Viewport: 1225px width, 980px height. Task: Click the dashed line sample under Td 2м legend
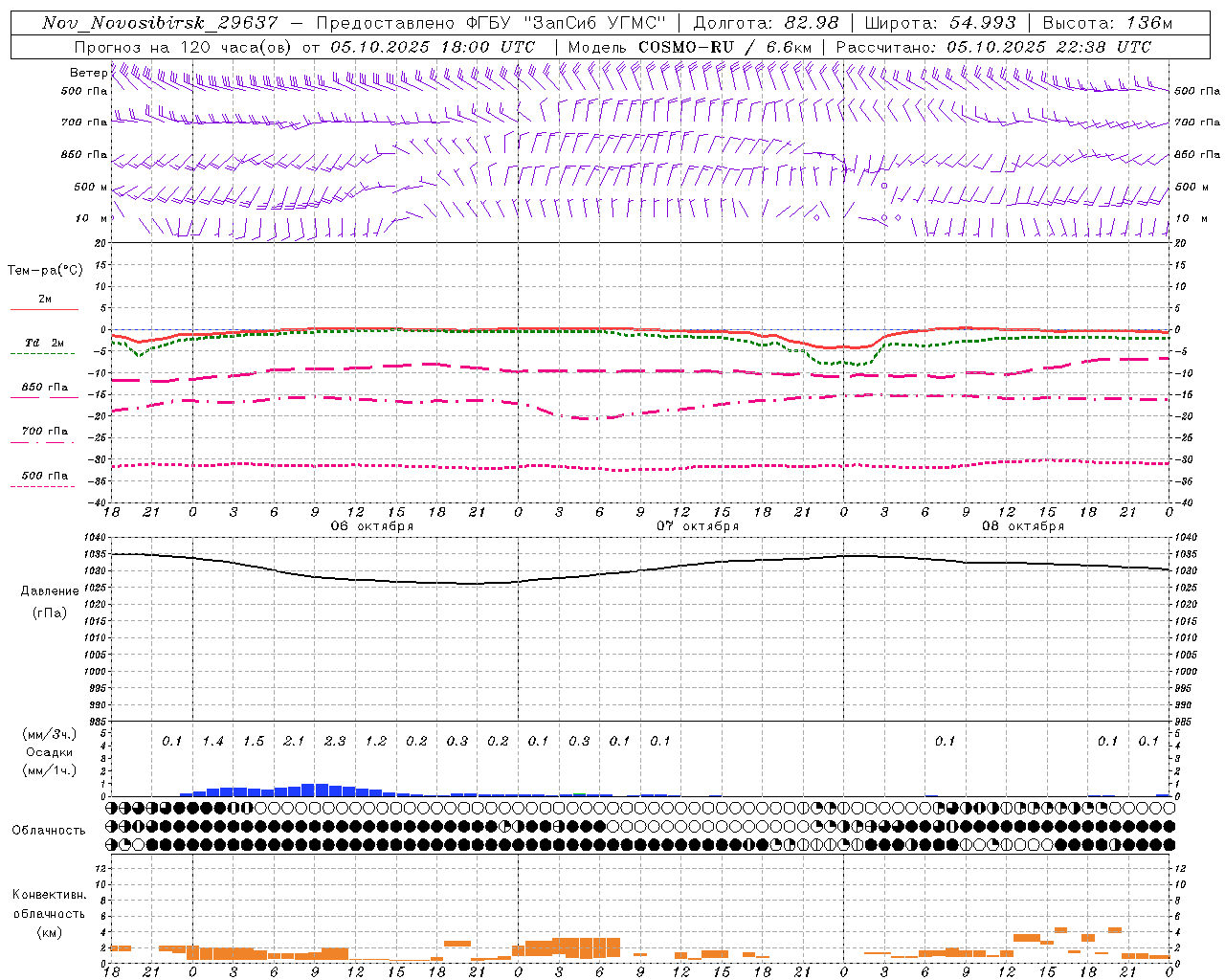tap(42, 353)
